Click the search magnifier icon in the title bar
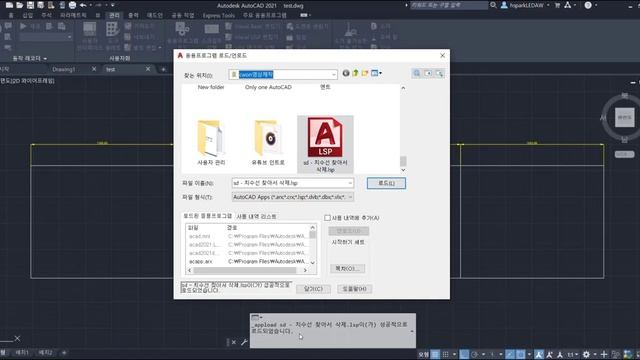The width and height of the screenshot is (640, 360). point(493,5)
